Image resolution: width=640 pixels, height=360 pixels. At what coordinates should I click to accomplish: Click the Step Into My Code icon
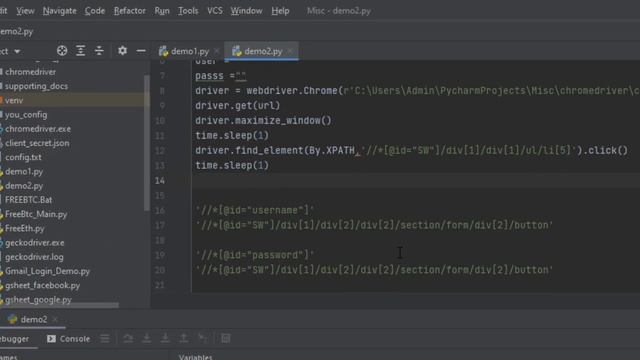click(165, 338)
